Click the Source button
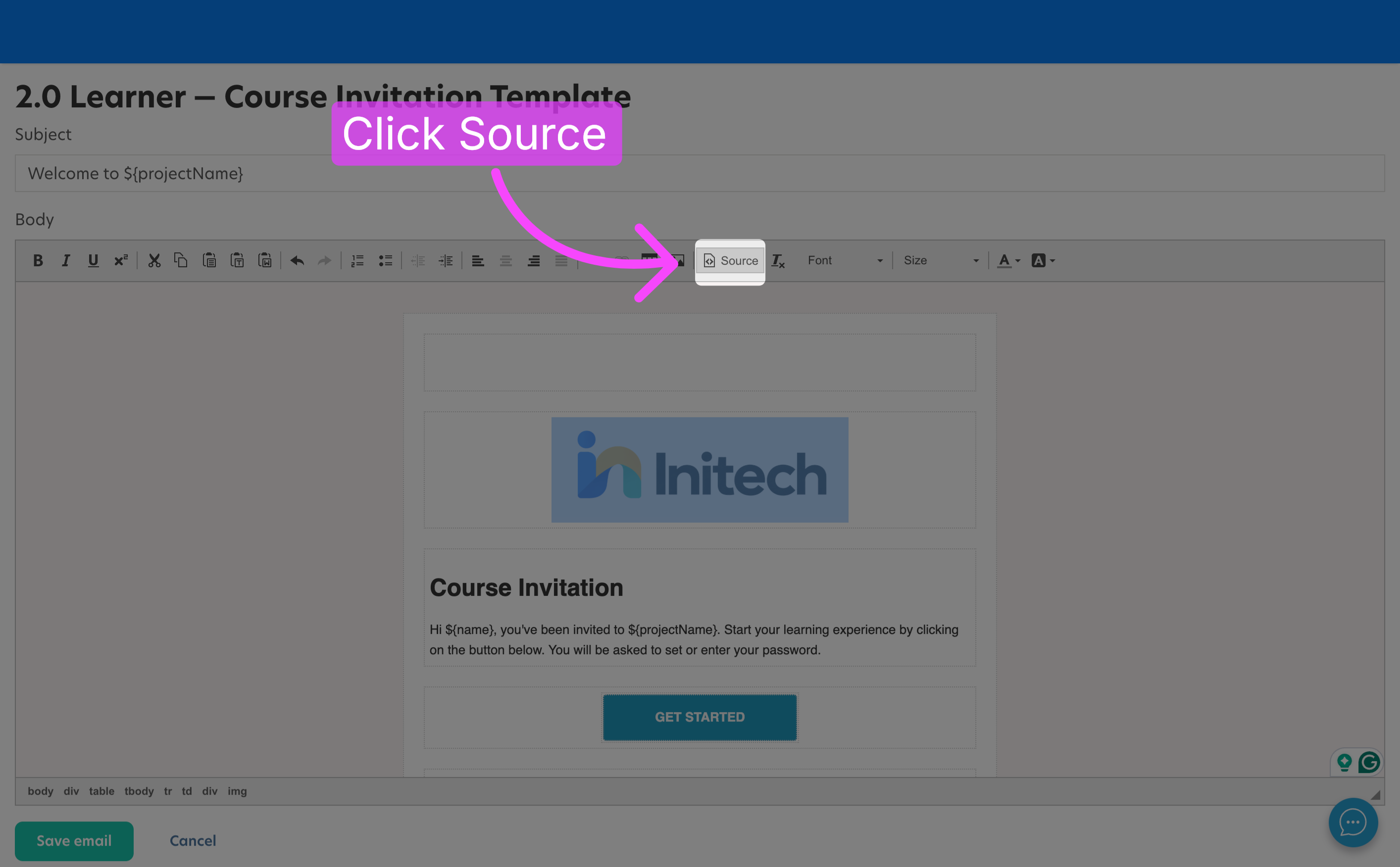This screenshot has height=867, width=1400. point(730,261)
